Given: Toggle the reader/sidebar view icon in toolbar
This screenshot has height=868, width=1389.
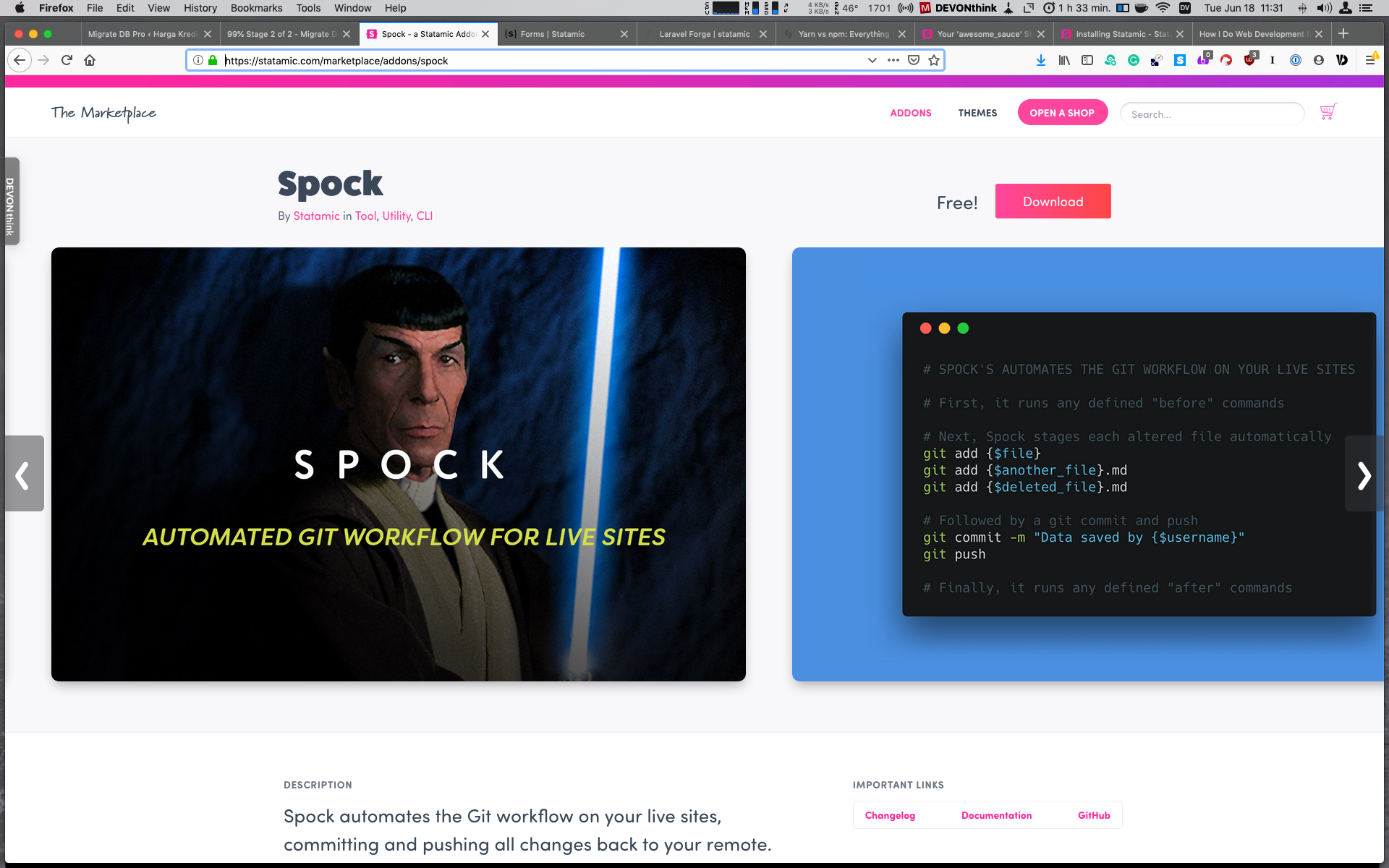Looking at the screenshot, I should 1087,60.
